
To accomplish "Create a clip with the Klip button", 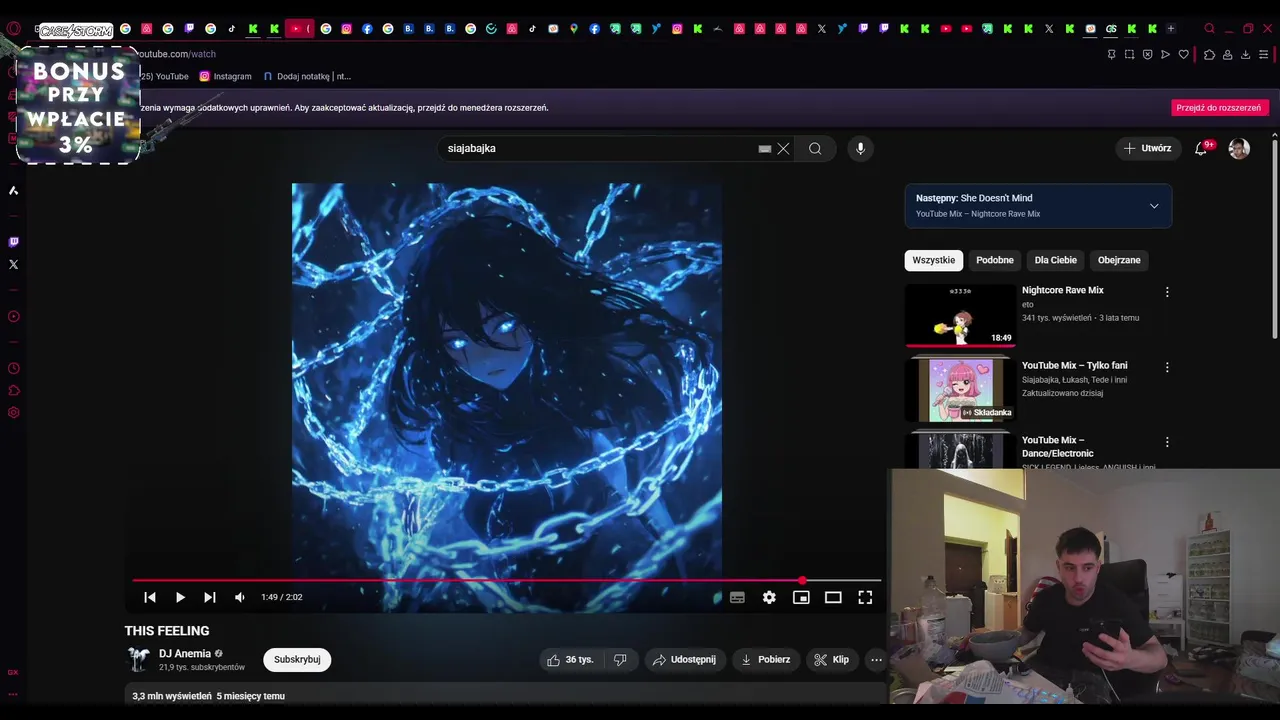I will [x=832, y=660].
